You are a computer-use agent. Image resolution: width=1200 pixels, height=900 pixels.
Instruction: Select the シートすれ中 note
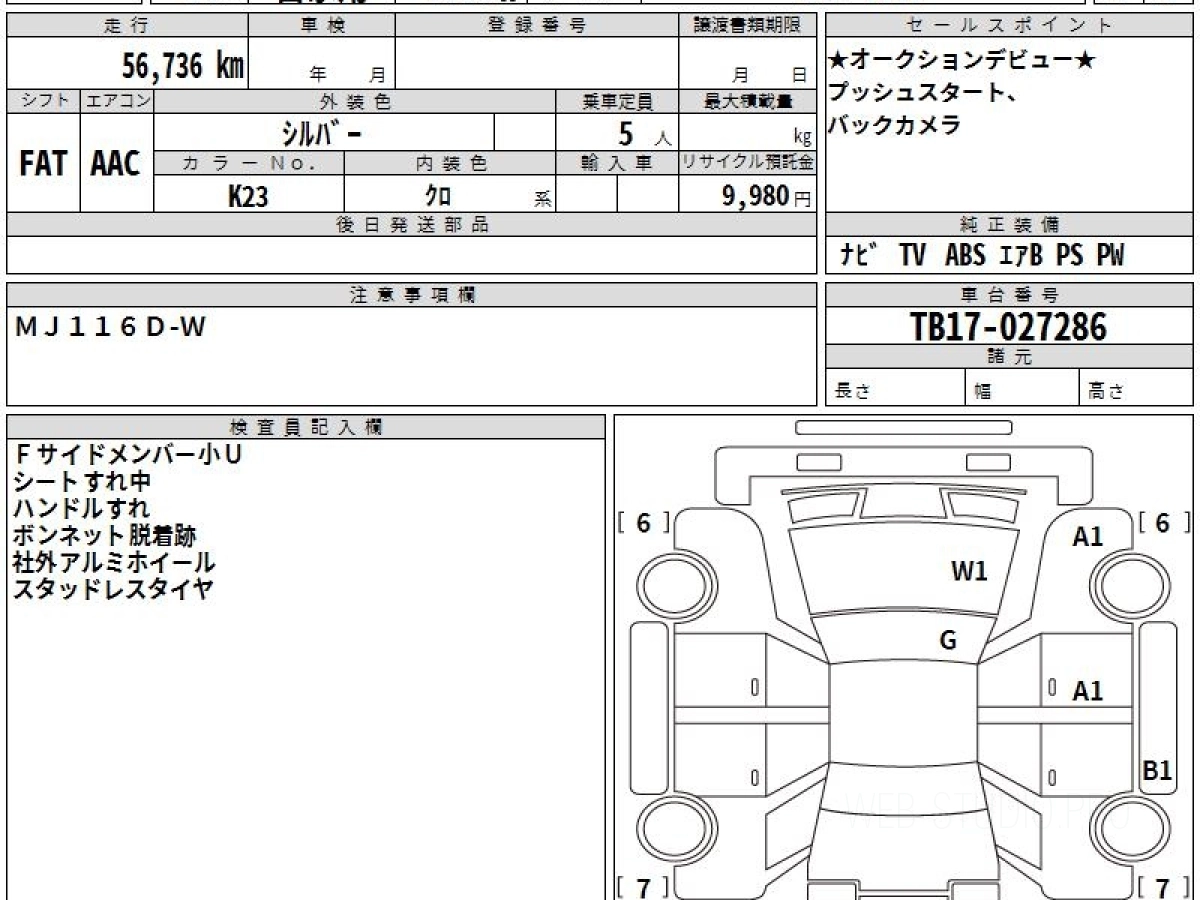pyautogui.click(x=82, y=481)
